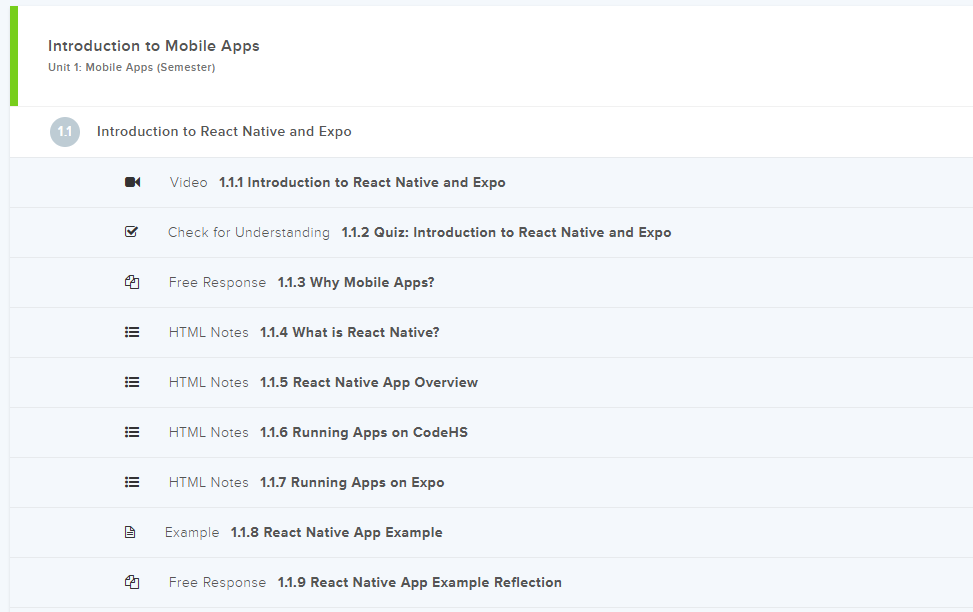Click the Free Response label on the 1.1.3 row
This screenshot has width=973, height=612.
(217, 282)
